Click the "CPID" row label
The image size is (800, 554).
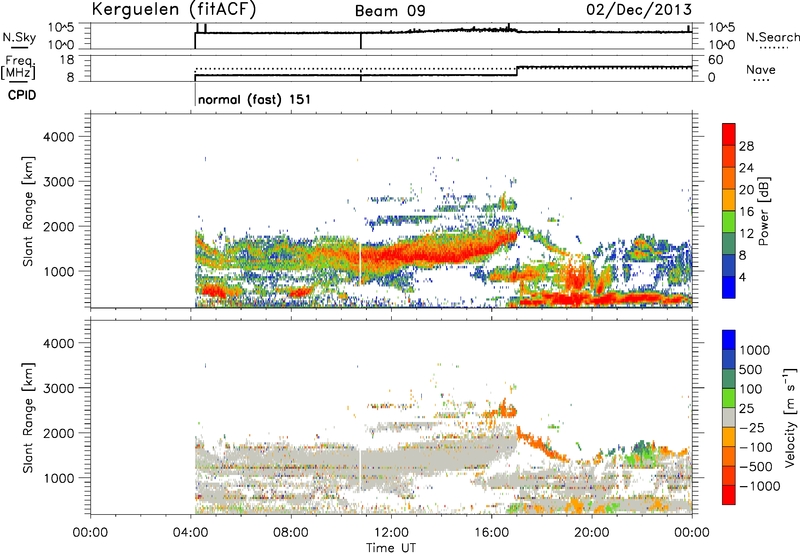tap(22, 95)
